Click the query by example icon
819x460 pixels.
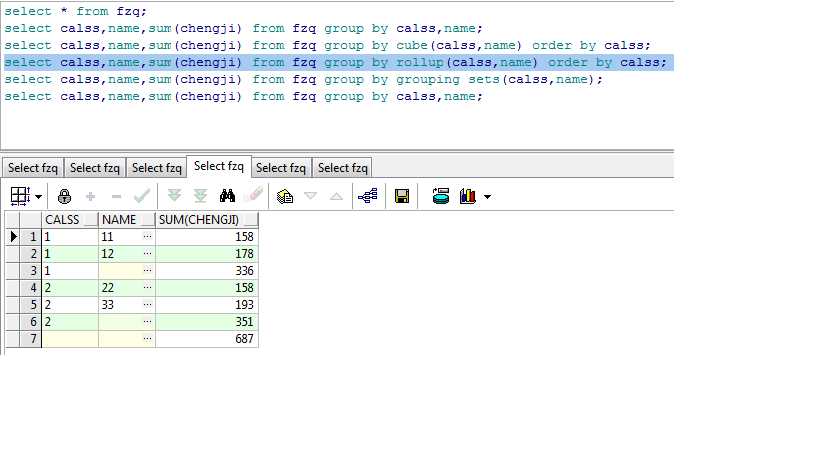coord(285,196)
